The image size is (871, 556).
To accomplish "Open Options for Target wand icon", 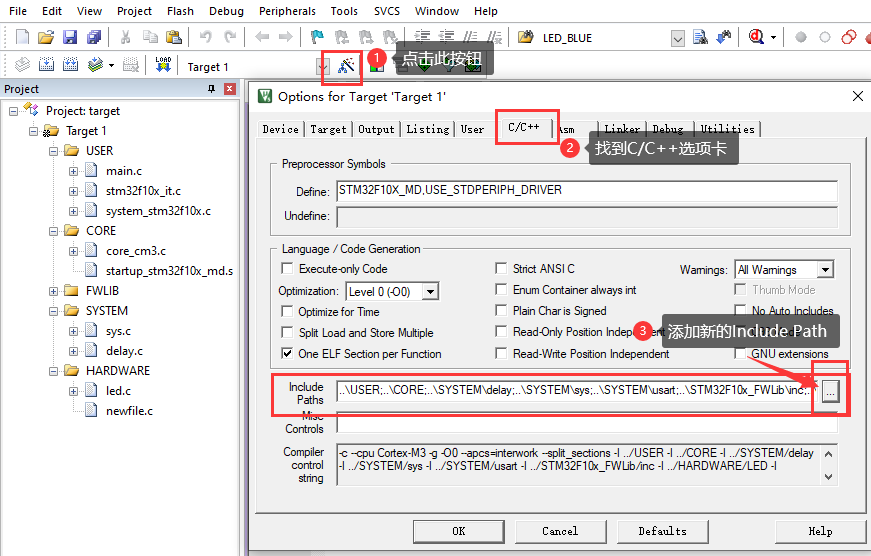I will coord(346,66).
